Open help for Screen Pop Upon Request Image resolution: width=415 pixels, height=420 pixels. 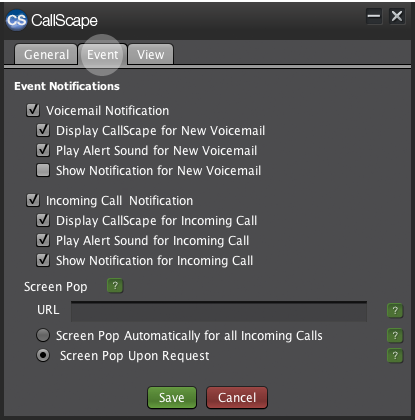click(x=395, y=355)
